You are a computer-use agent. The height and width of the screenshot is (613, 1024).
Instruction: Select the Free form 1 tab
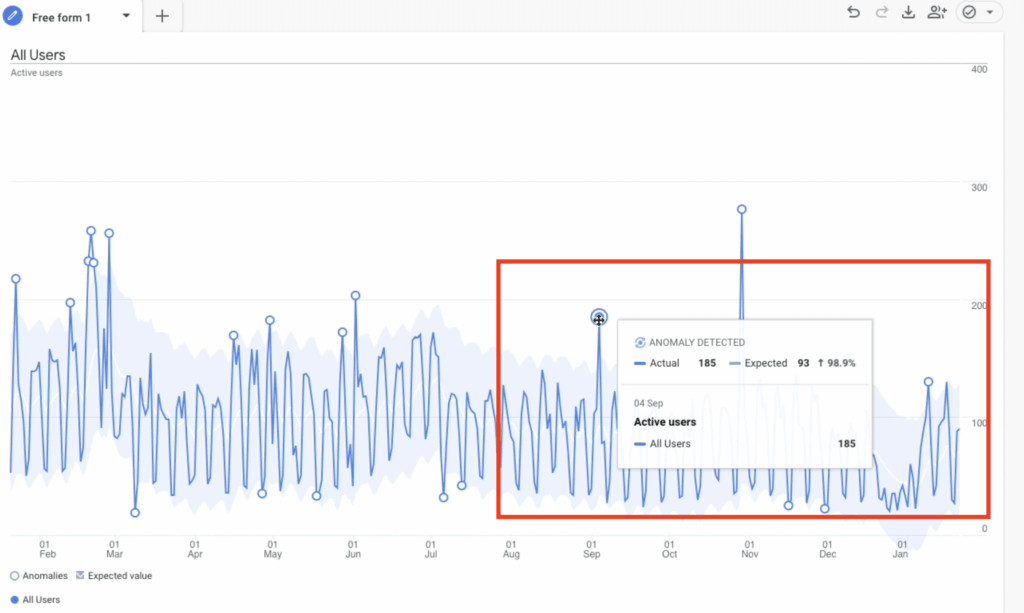pyautogui.click(x=62, y=17)
